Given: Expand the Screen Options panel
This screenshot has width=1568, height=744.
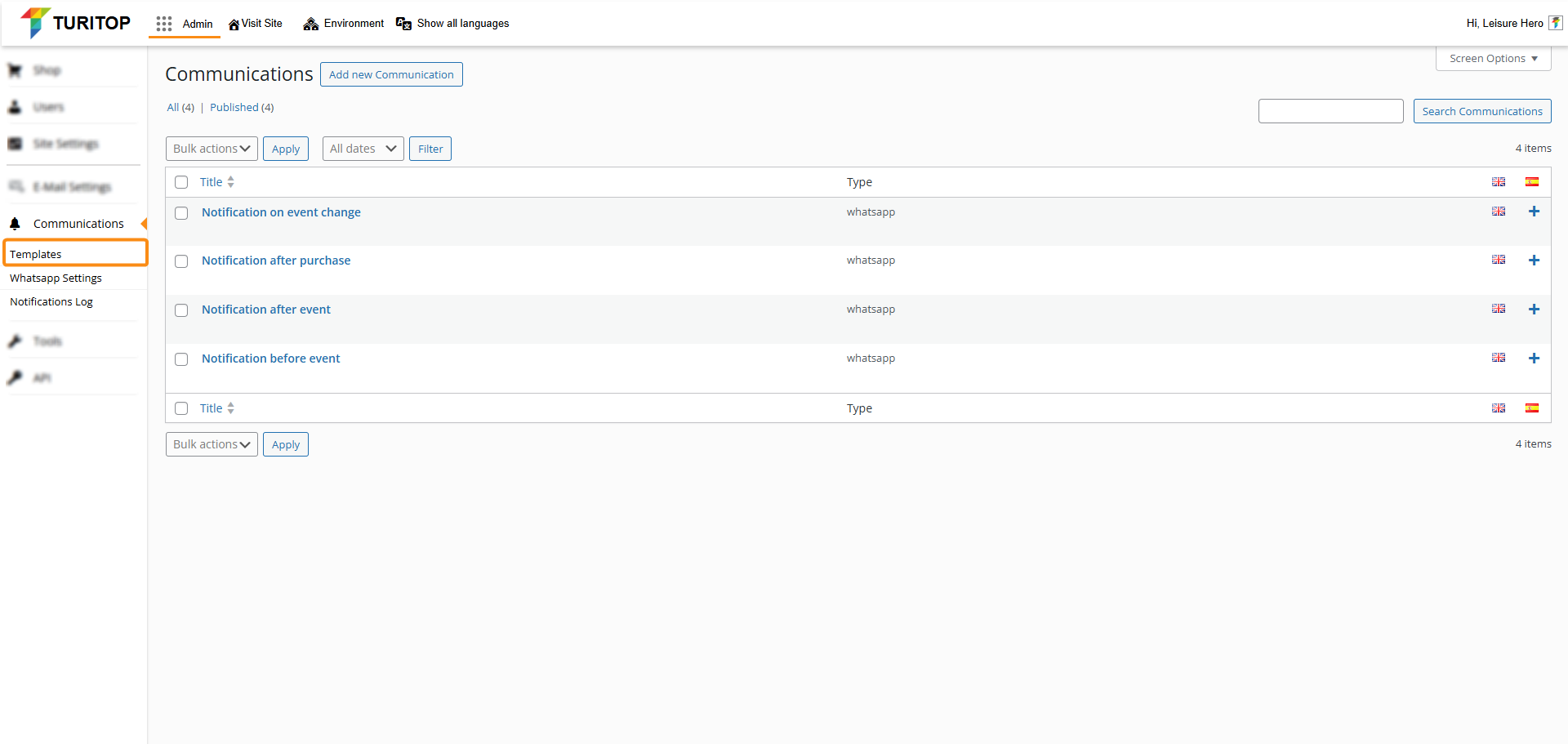Looking at the screenshot, I should click(x=1493, y=59).
